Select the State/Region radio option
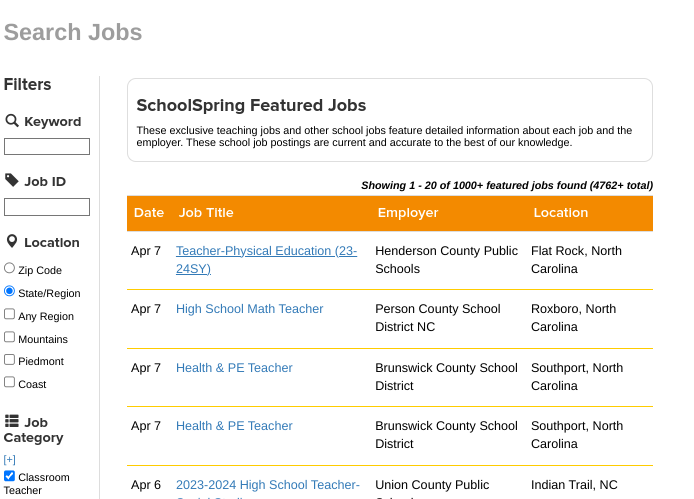 point(10,292)
